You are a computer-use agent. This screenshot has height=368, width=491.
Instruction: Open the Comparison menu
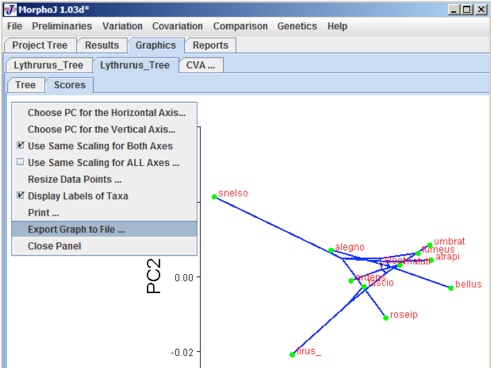240,26
